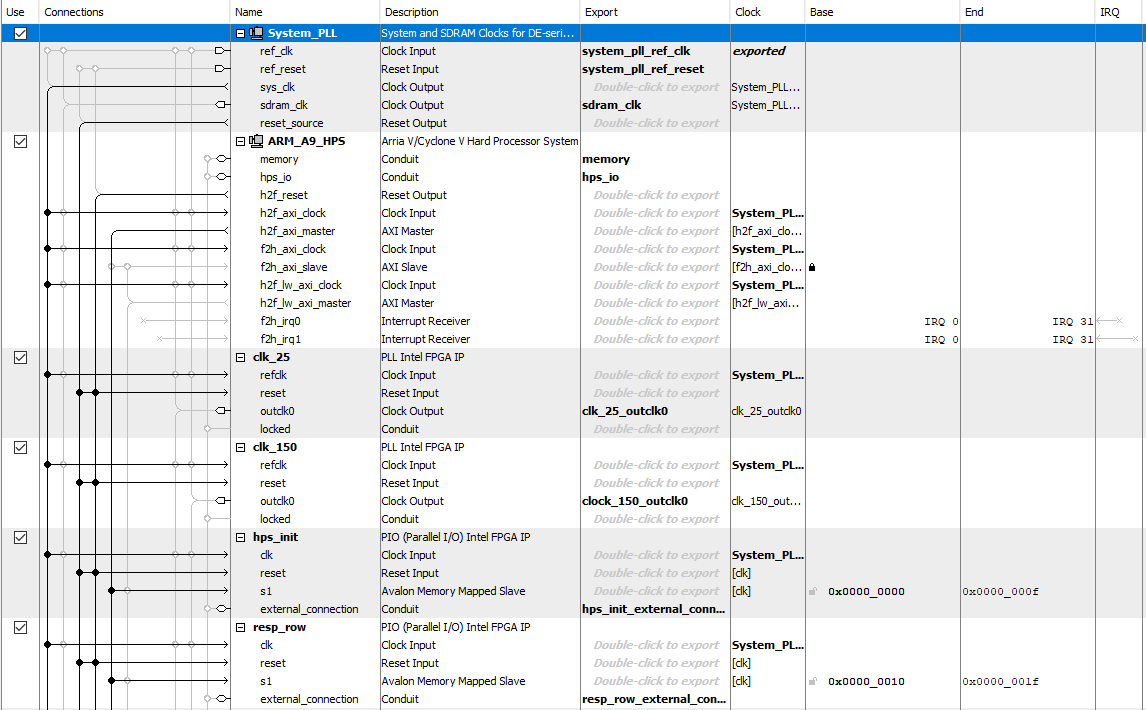Click the ARM_A9_HPS component icon
The height and width of the screenshot is (710, 1146).
[x=256, y=141]
